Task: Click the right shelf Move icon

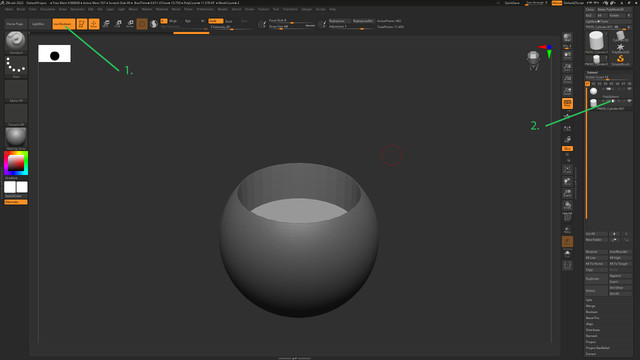Action: point(567,181)
